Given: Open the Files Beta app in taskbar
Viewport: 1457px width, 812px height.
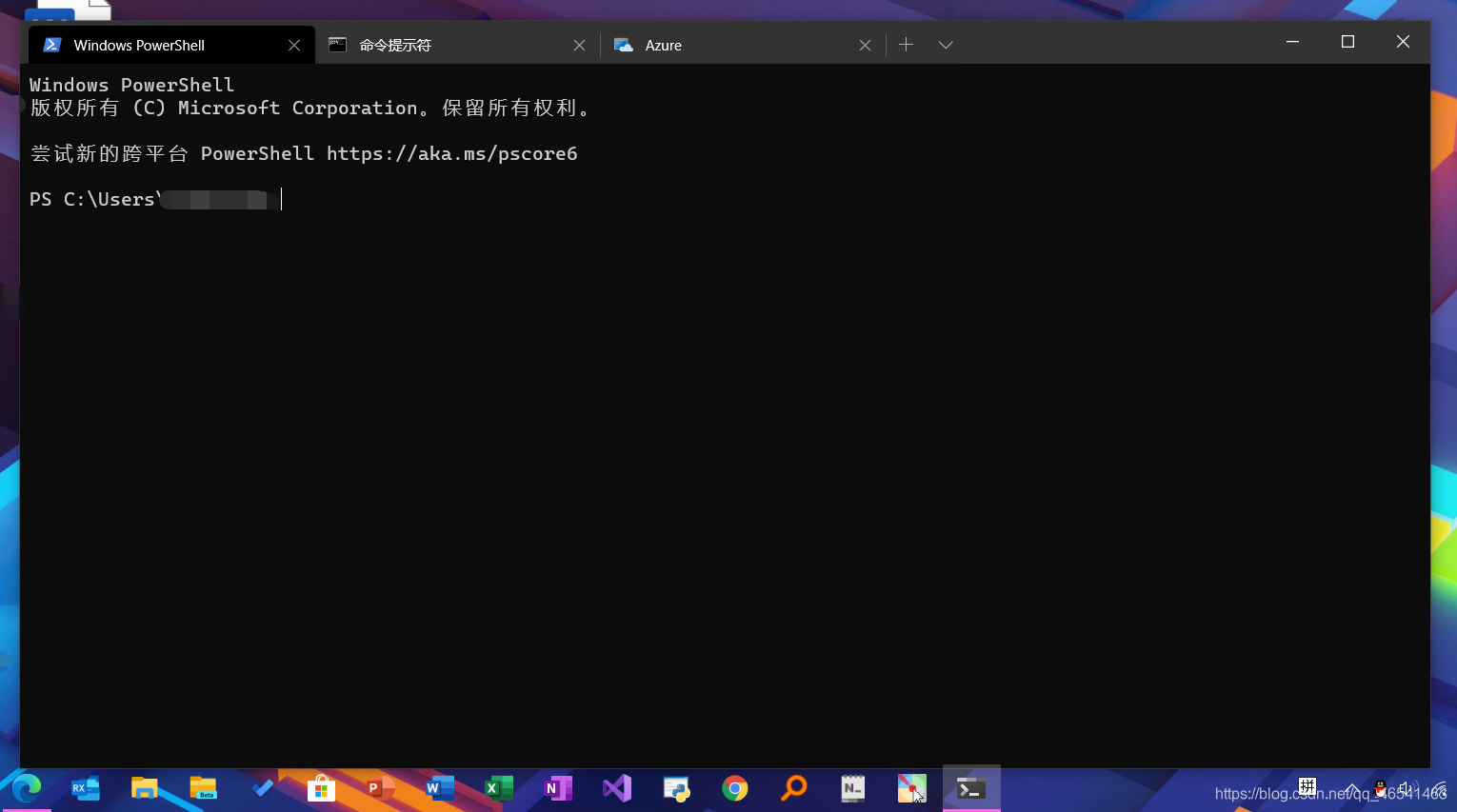Looking at the screenshot, I should pyautogui.click(x=203, y=788).
